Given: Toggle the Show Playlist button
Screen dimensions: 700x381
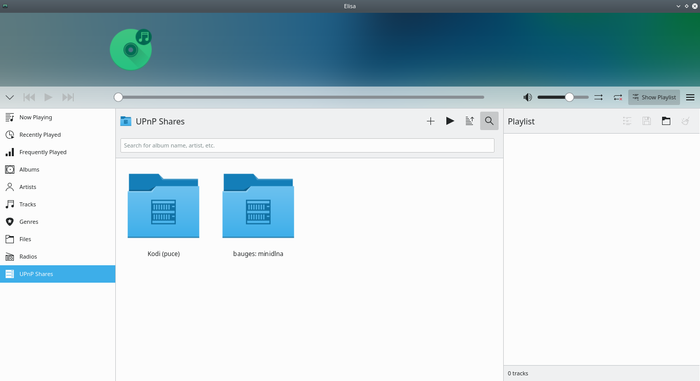Looking at the screenshot, I should [654, 97].
